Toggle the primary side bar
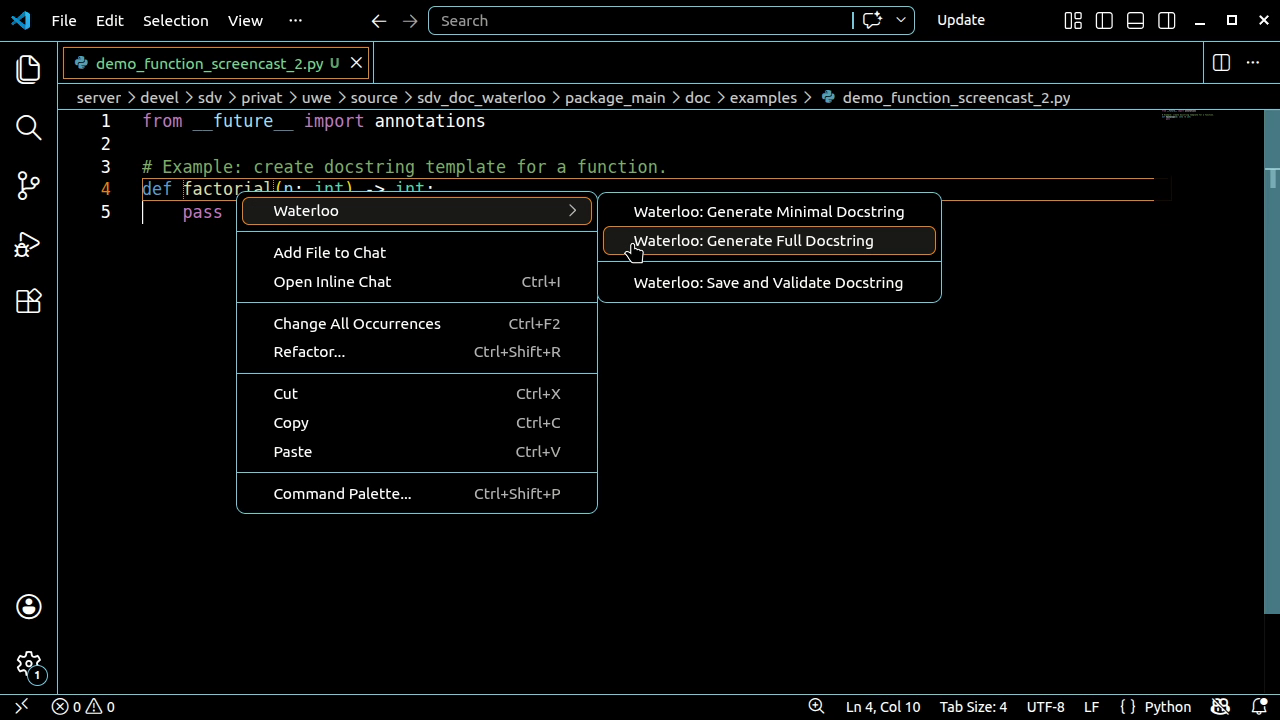The image size is (1280, 720). pyautogui.click(x=1104, y=20)
